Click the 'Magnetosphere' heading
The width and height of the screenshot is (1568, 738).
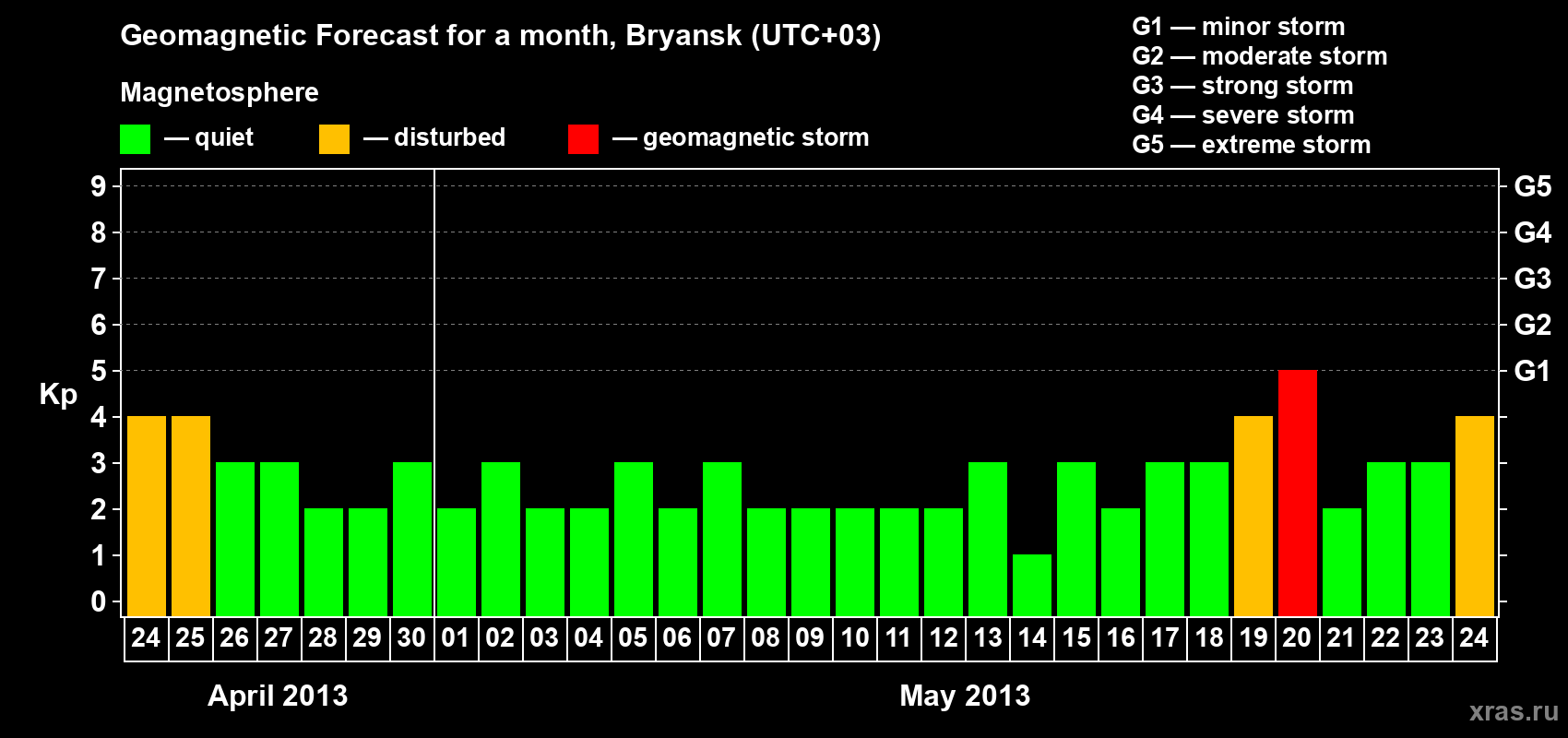coord(220,92)
